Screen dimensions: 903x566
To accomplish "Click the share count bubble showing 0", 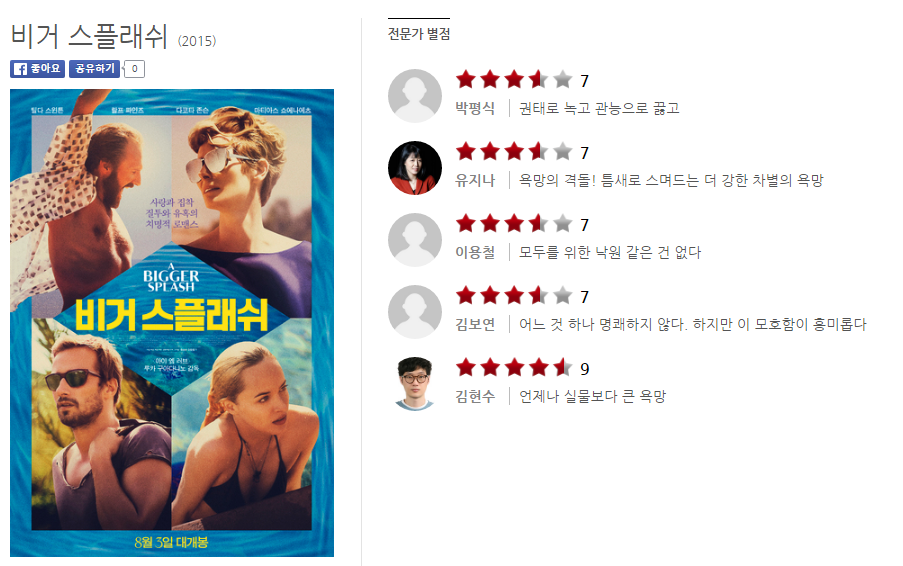I will point(134,69).
